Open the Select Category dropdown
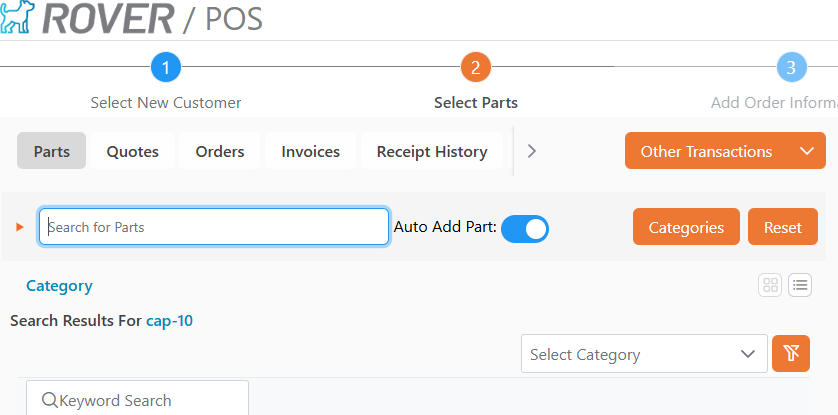This screenshot has height=415, width=838. [644, 354]
